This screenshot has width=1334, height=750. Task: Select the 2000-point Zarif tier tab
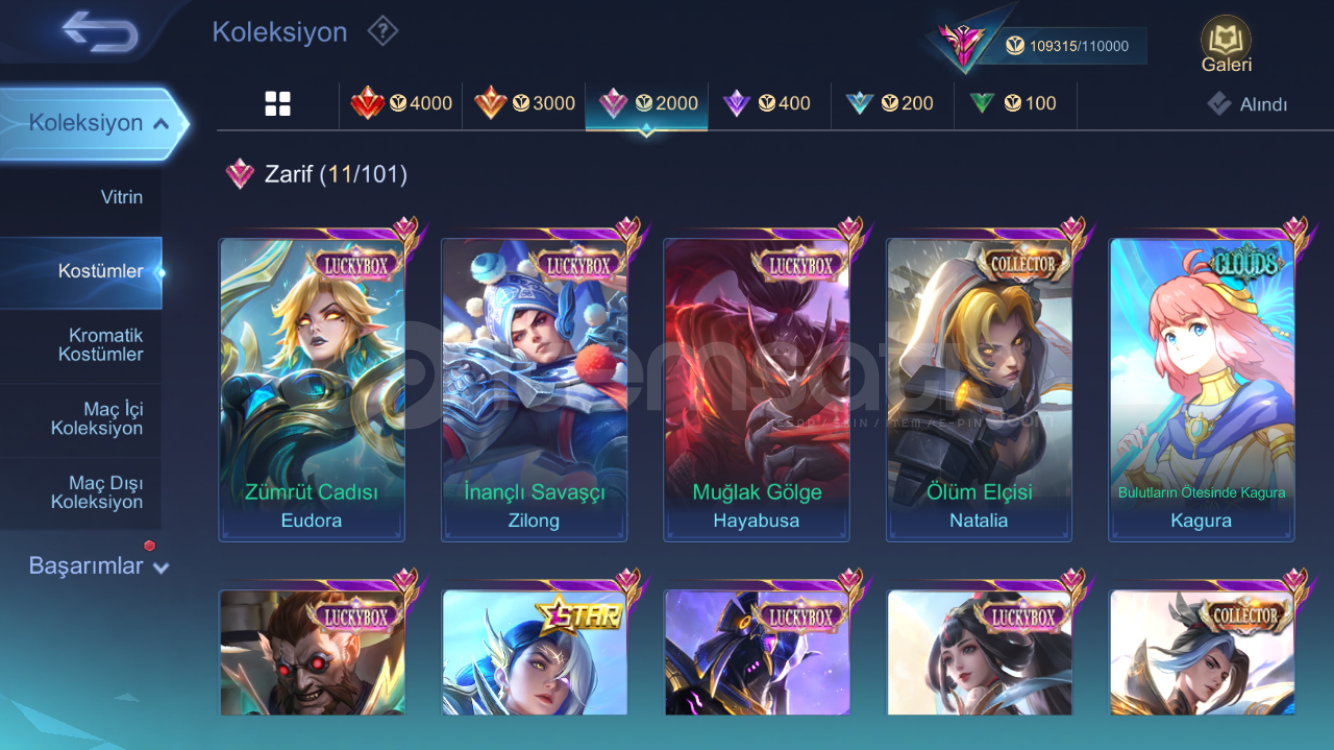tap(647, 103)
